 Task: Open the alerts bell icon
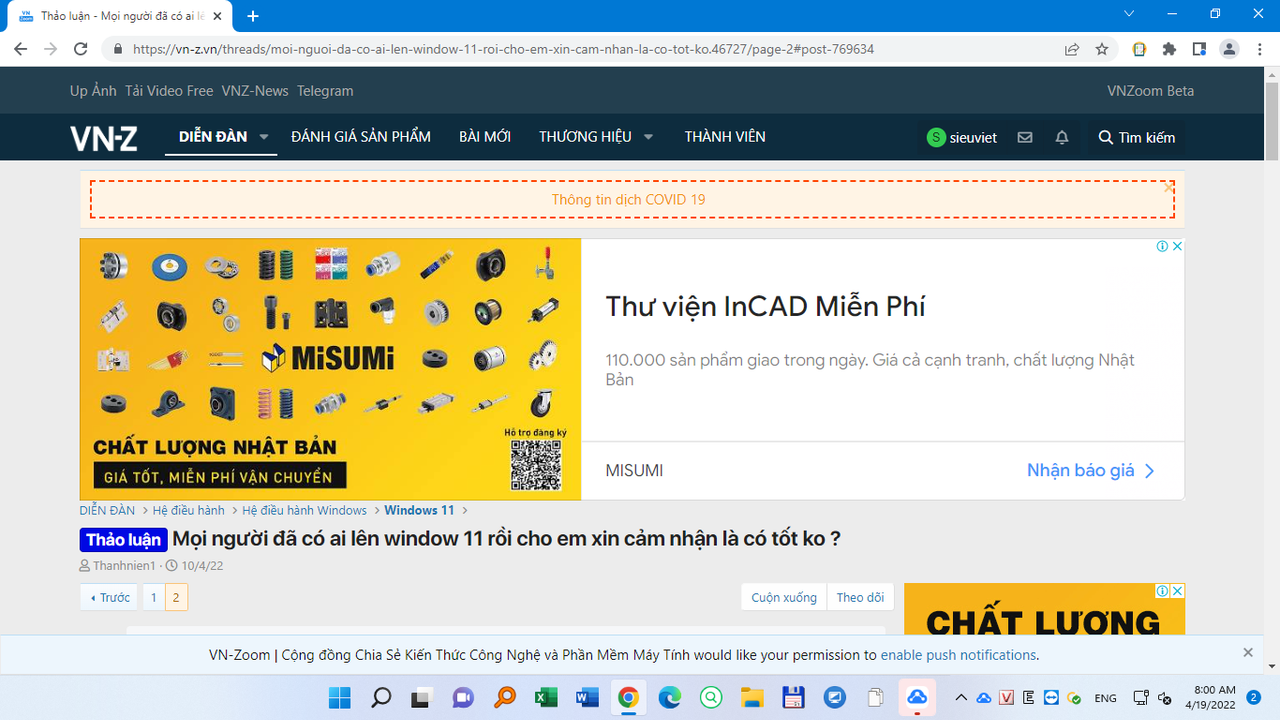pos(1062,138)
